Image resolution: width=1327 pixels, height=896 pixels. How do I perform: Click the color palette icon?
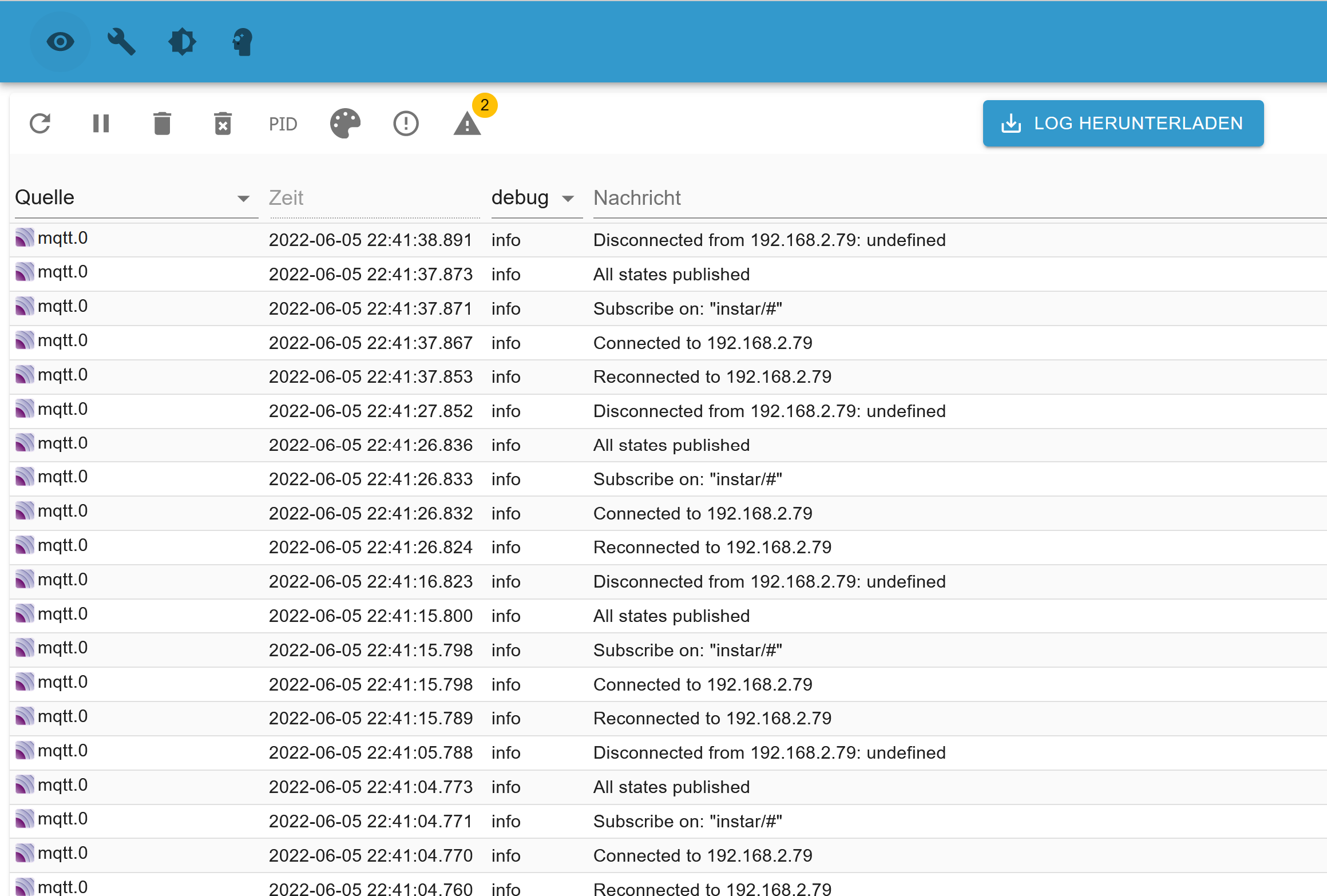coord(345,124)
